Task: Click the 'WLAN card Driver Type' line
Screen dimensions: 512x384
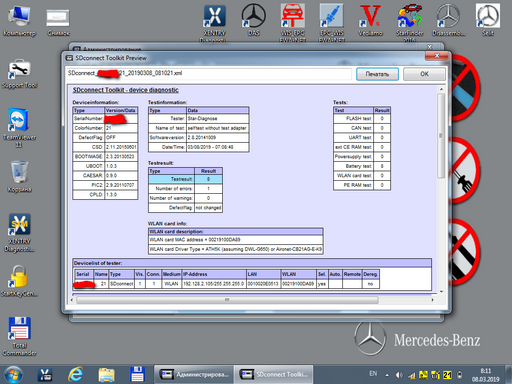Action: 236,249
